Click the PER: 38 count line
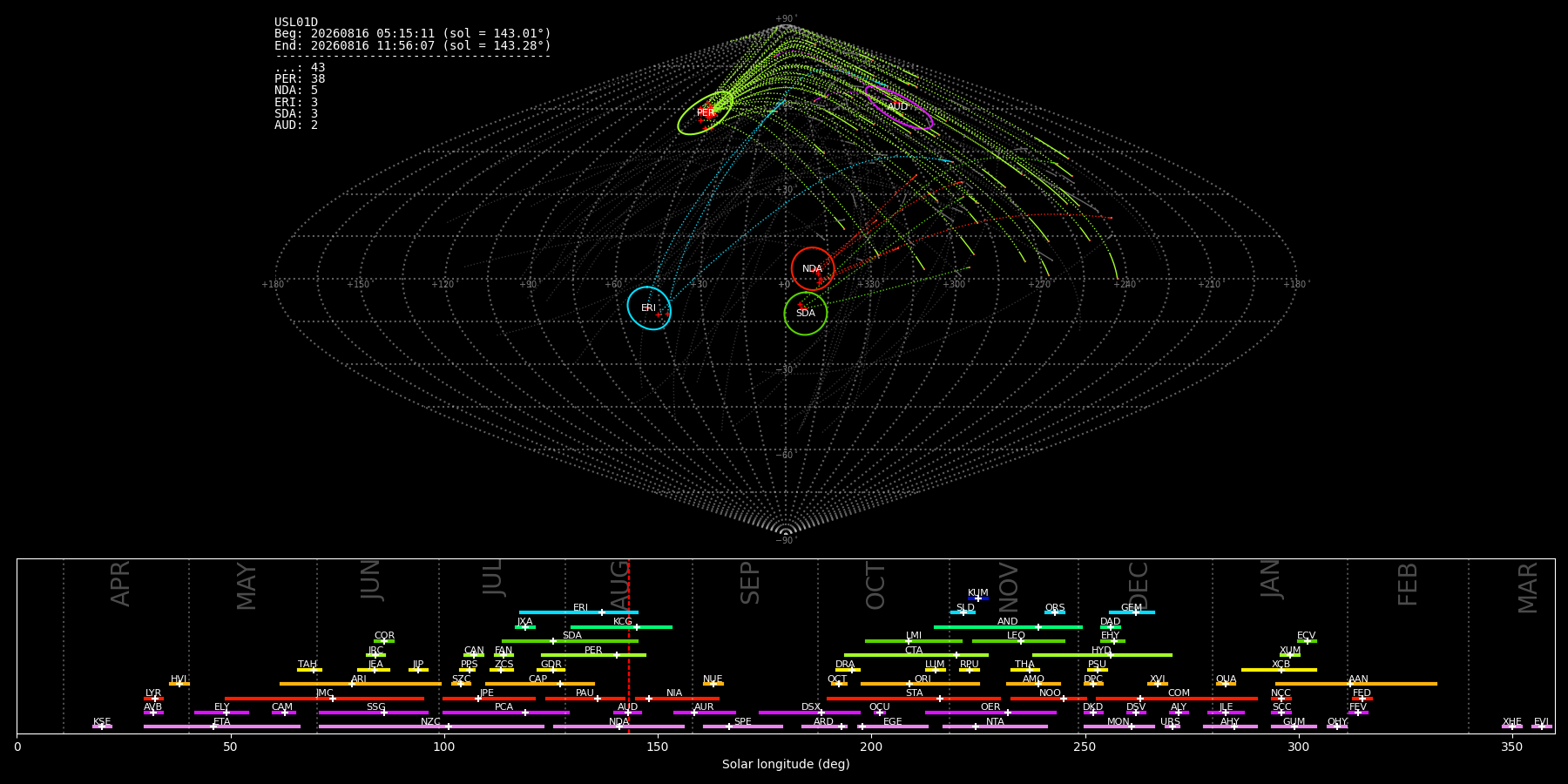Viewport: 1568px width, 784px height. 300,79
